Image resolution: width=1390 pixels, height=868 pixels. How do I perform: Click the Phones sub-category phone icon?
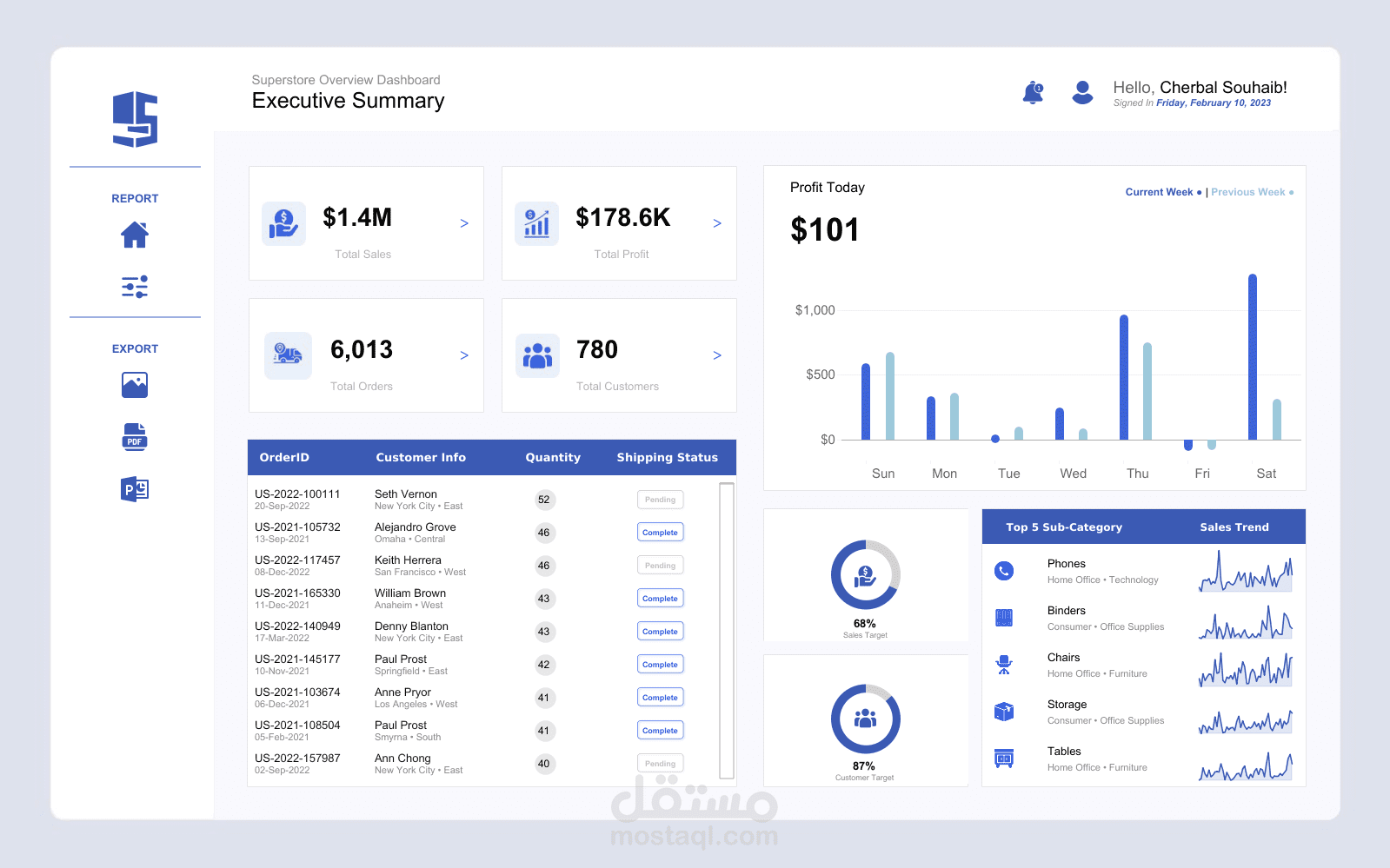click(x=1004, y=571)
